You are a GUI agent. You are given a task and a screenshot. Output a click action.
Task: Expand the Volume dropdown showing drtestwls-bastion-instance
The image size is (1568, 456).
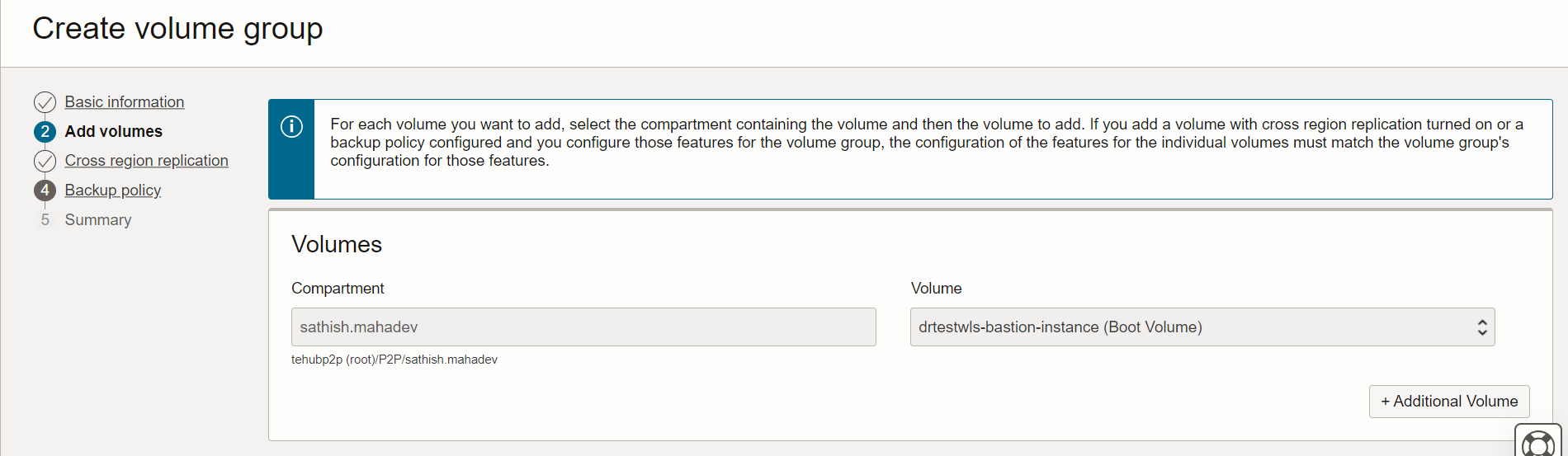coord(1202,327)
